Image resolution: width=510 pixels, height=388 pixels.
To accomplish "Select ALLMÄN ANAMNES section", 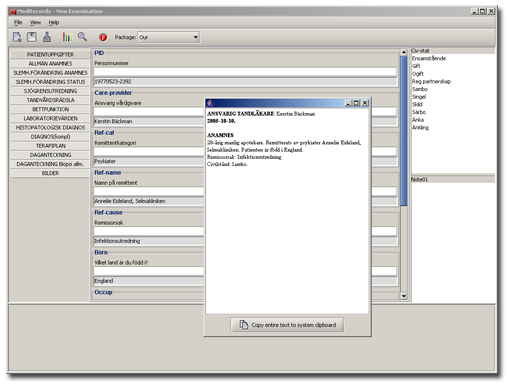I will [50, 63].
